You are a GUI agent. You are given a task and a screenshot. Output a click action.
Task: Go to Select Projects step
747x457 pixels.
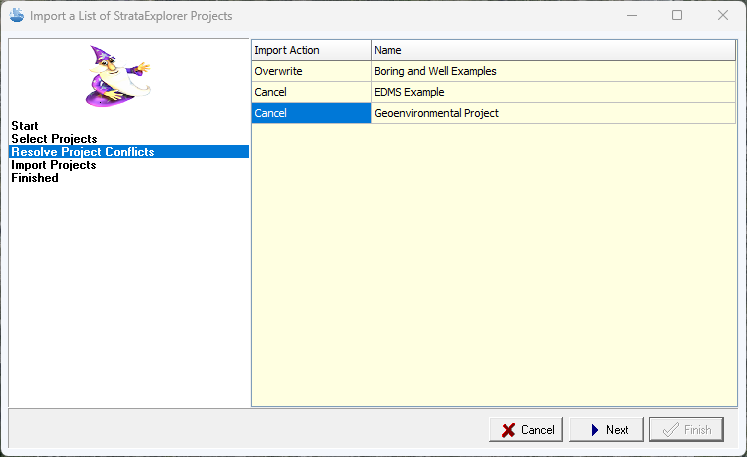54,139
